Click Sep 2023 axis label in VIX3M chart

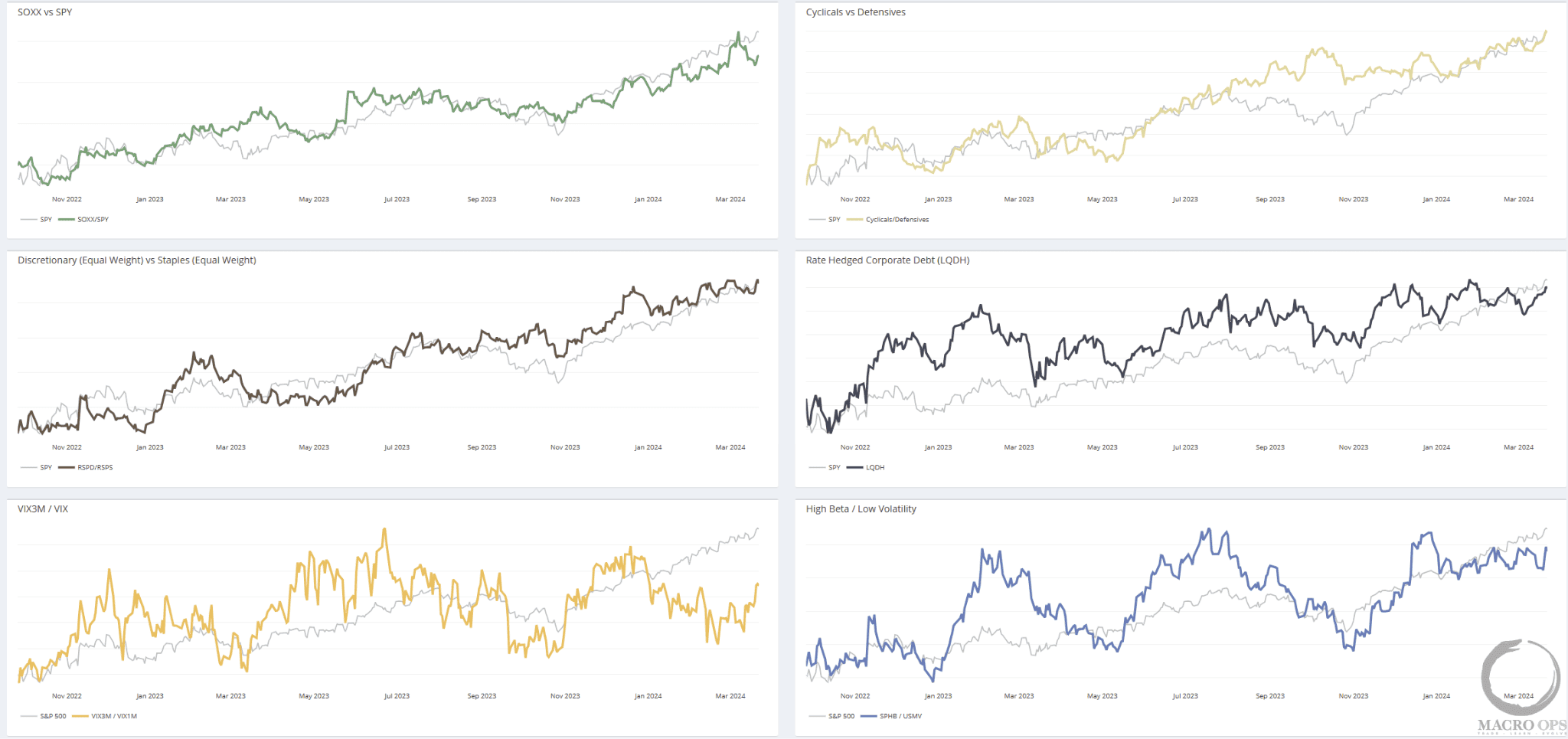point(482,697)
